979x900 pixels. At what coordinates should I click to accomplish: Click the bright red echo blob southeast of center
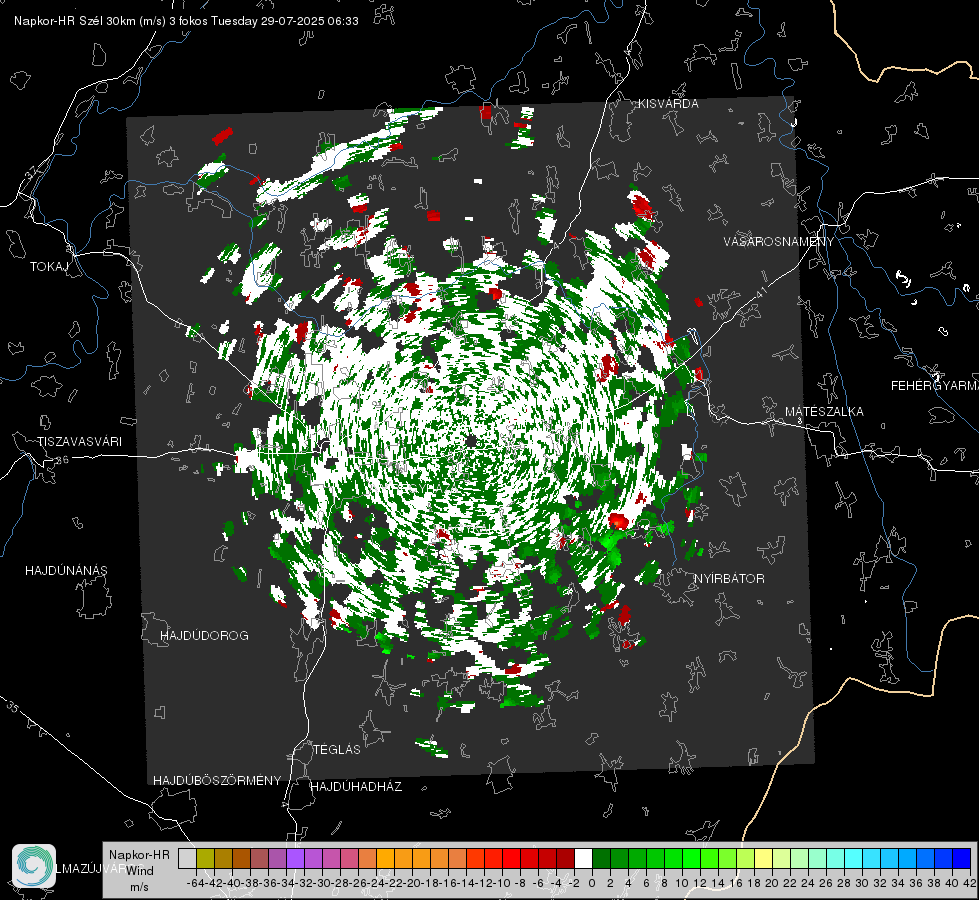[619, 520]
